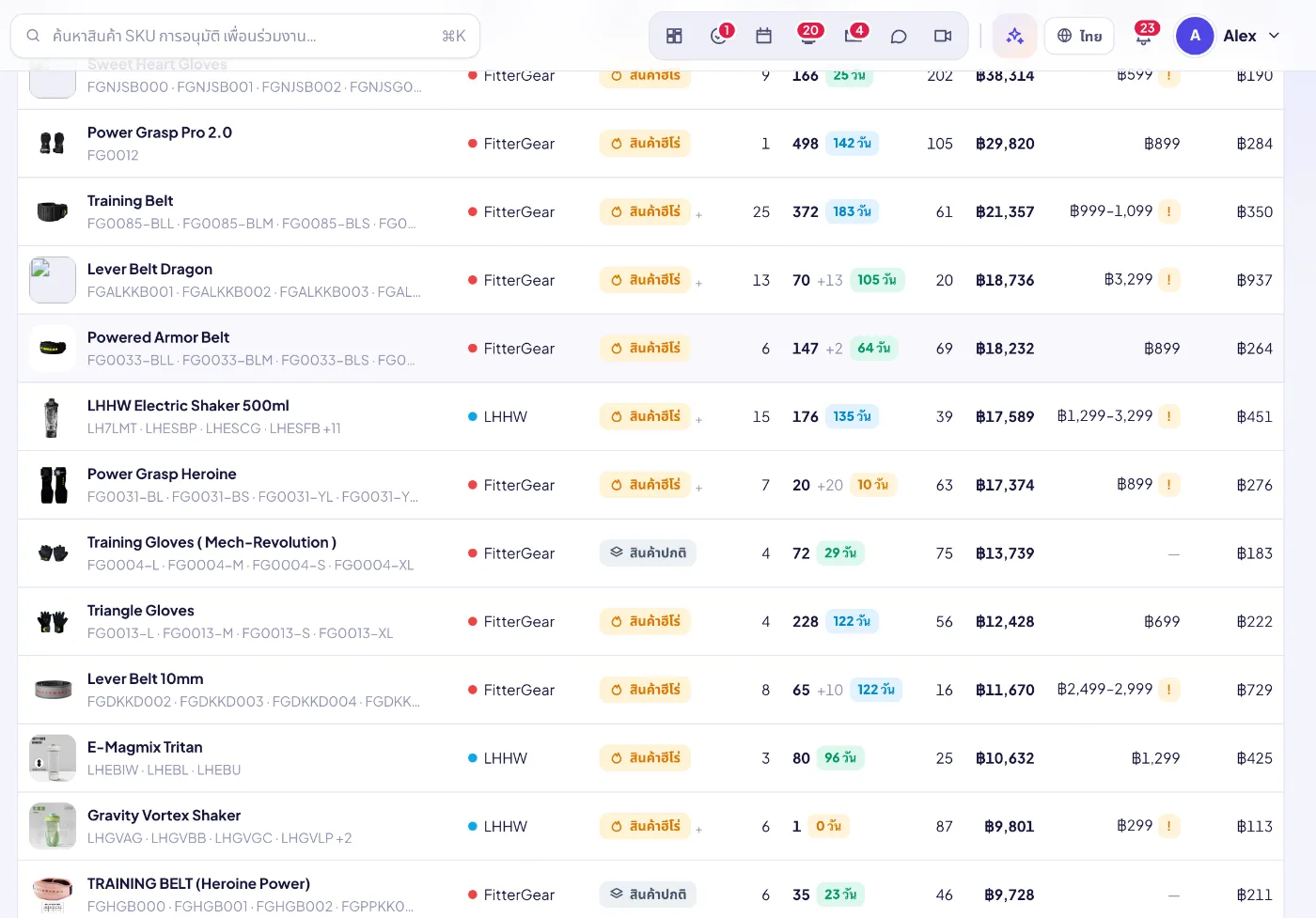Open the notifications bell with badge 23
The height and width of the screenshot is (918, 1316).
click(x=1144, y=36)
